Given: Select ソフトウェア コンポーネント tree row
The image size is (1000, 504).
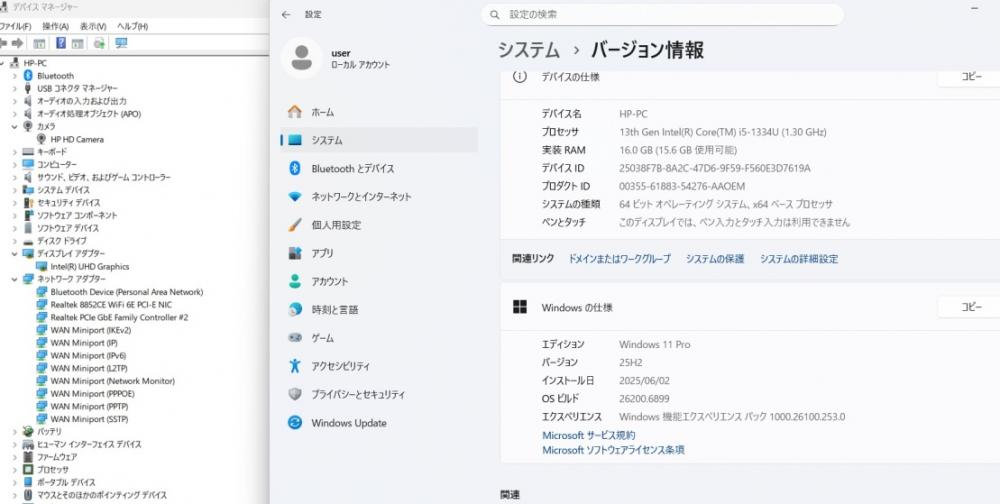Looking at the screenshot, I should (77, 215).
